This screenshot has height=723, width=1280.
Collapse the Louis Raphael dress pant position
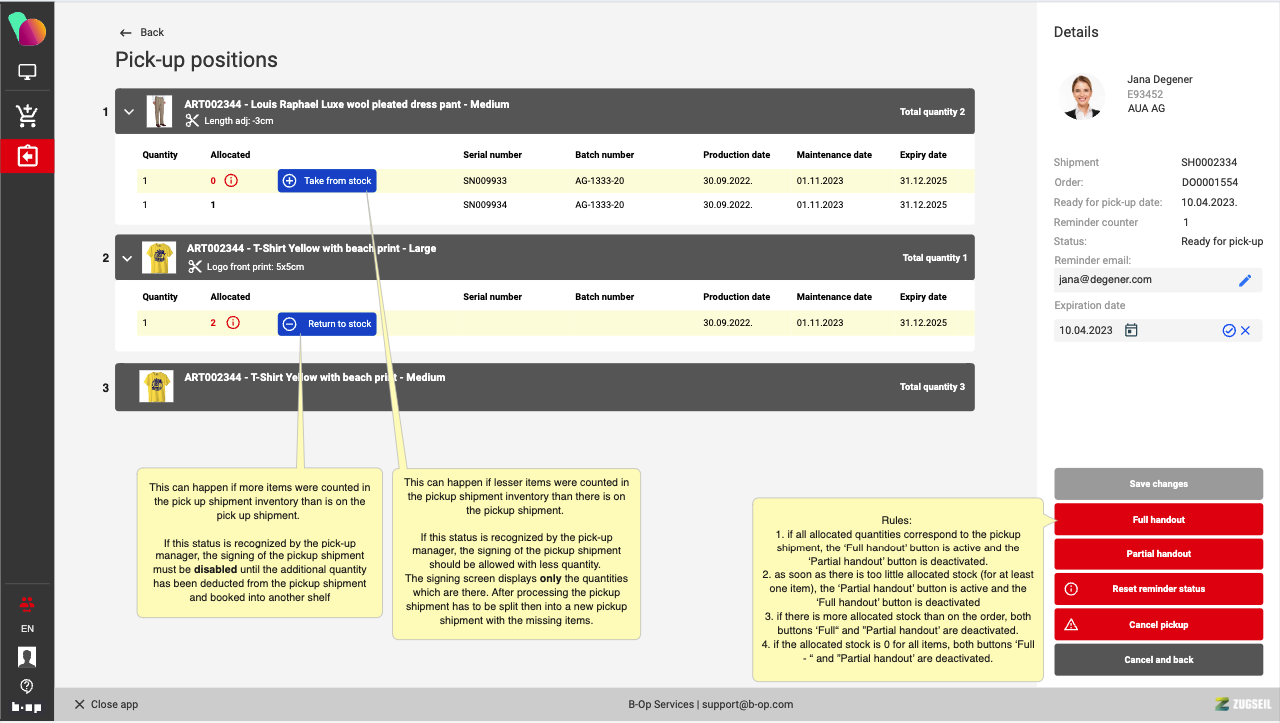pyautogui.click(x=129, y=112)
